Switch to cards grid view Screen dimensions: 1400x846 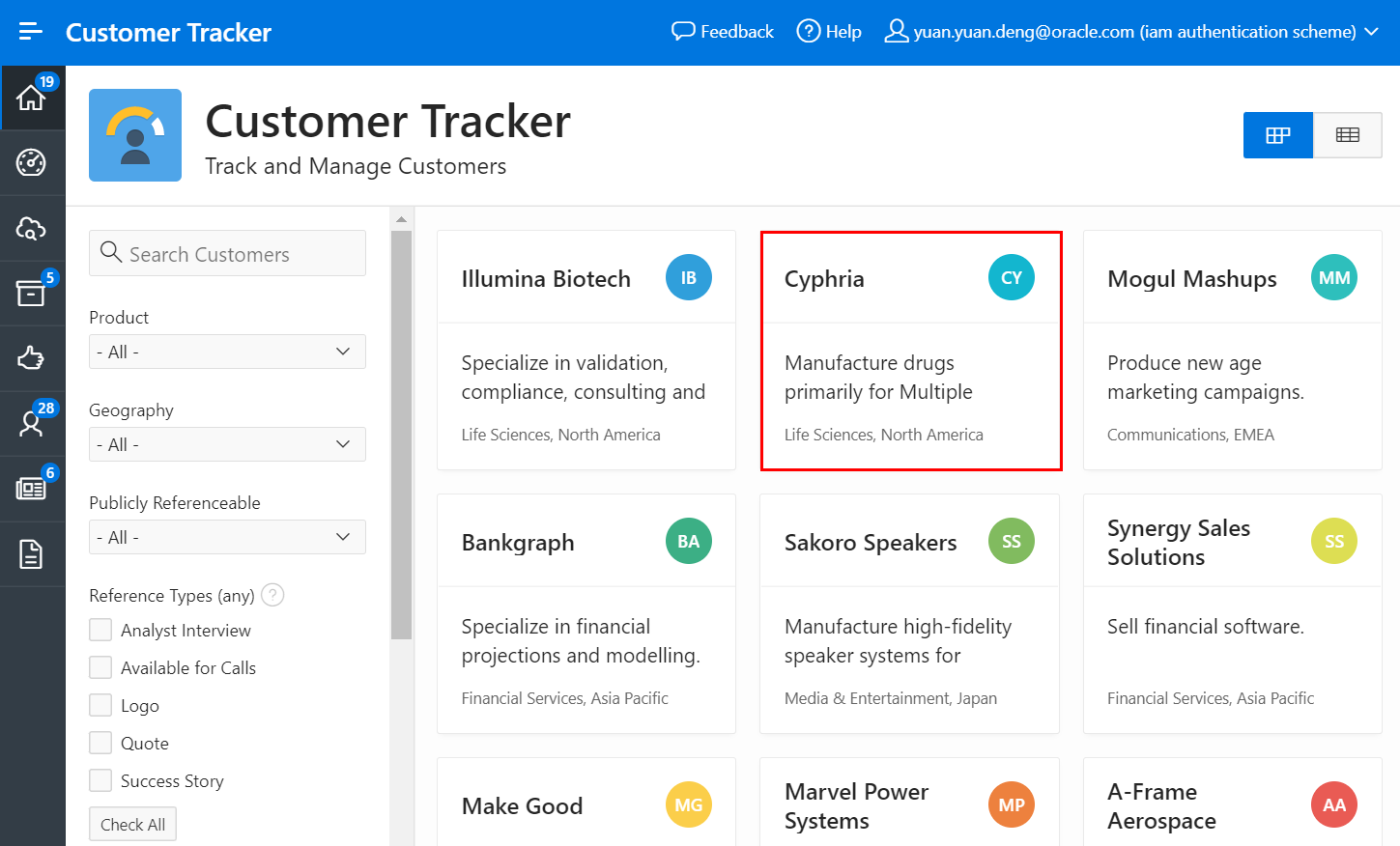(1278, 135)
